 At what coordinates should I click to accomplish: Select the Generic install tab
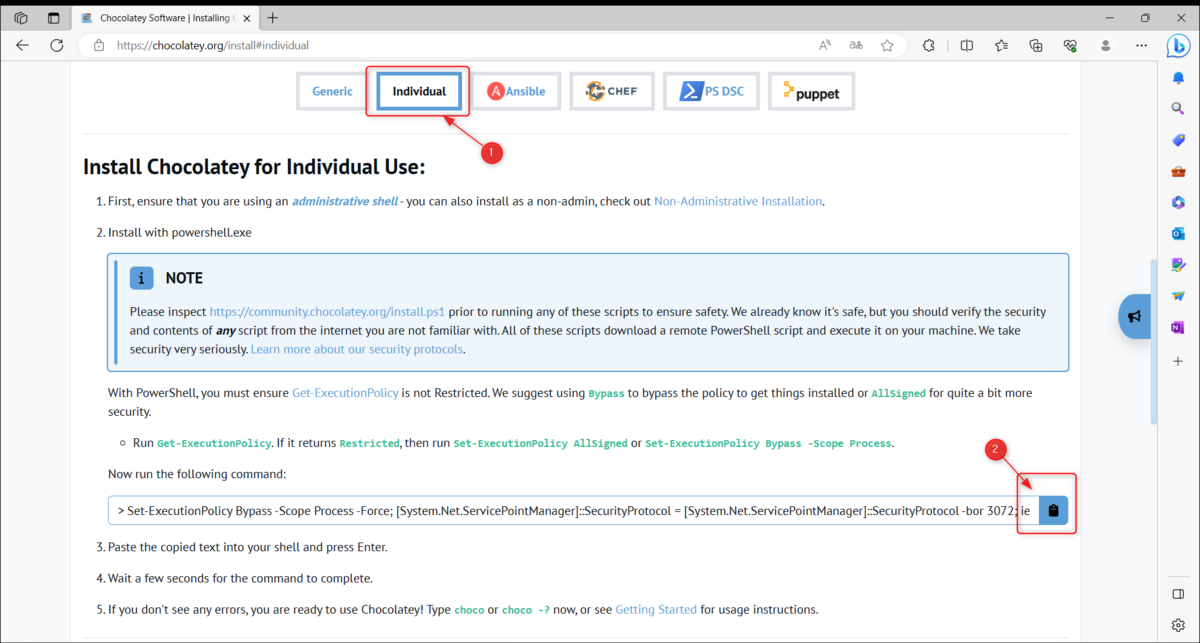(x=332, y=91)
